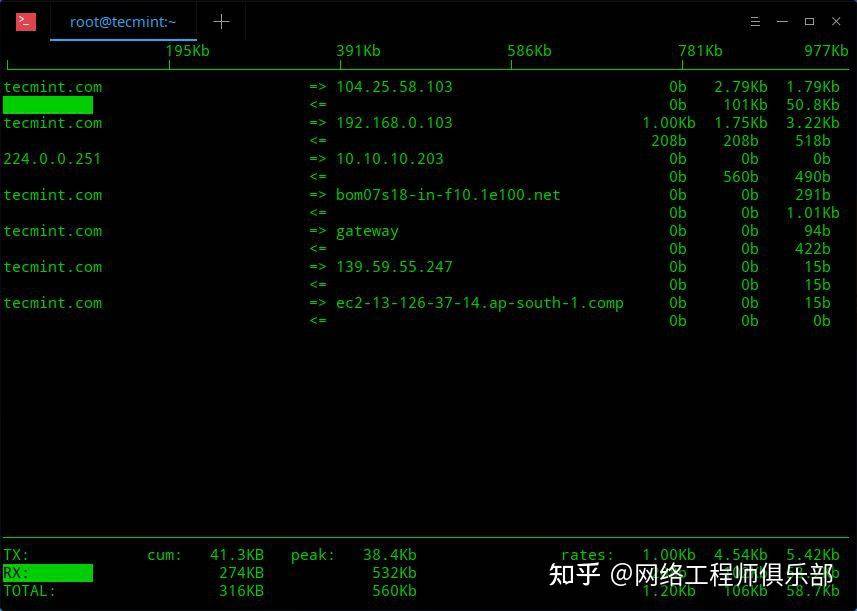Screen dimensions: 857x611
Task: Click the 490b rate value
Action: coord(813,177)
